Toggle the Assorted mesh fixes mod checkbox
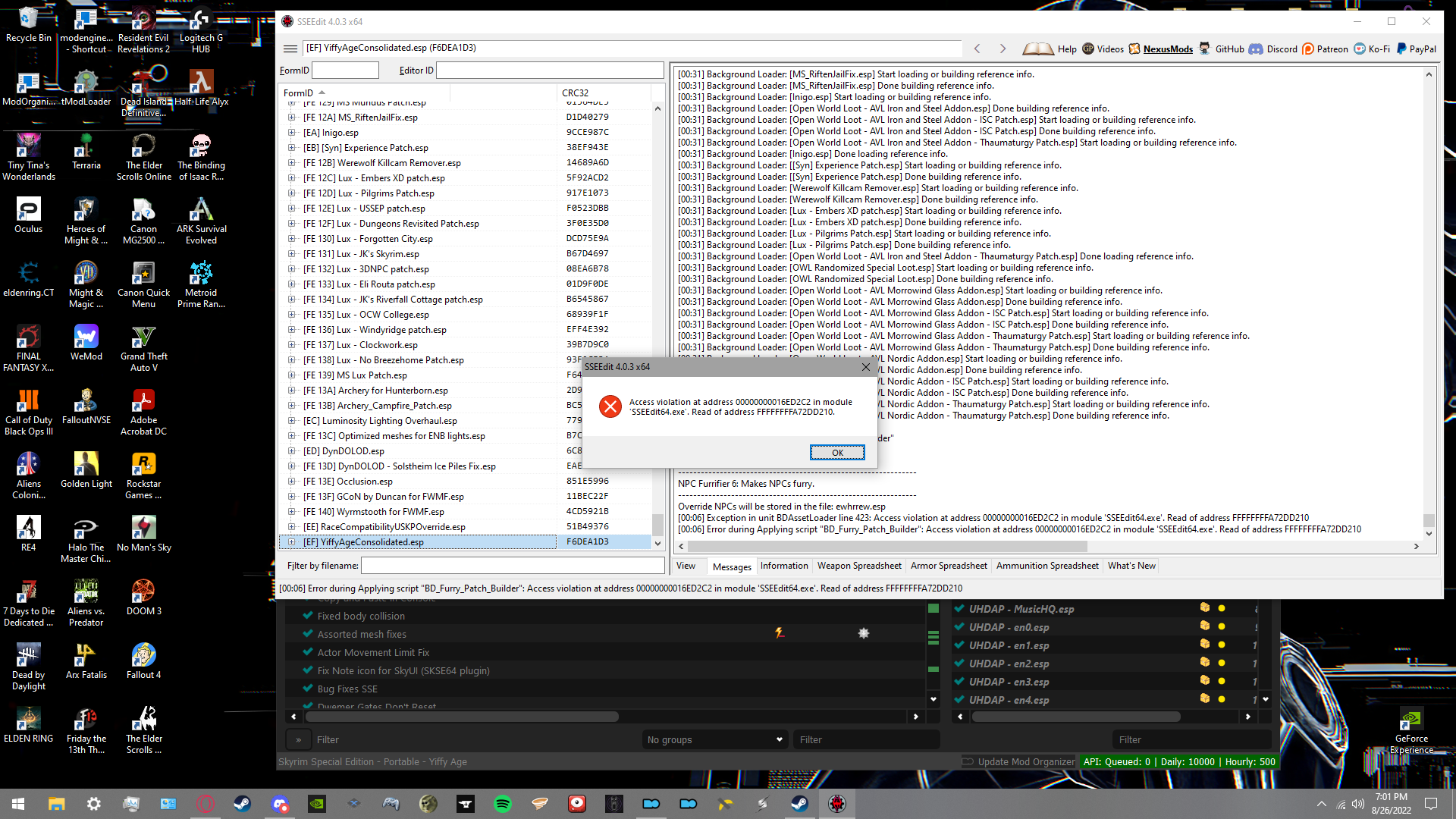1456x819 pixels. (x=308, y=634)
